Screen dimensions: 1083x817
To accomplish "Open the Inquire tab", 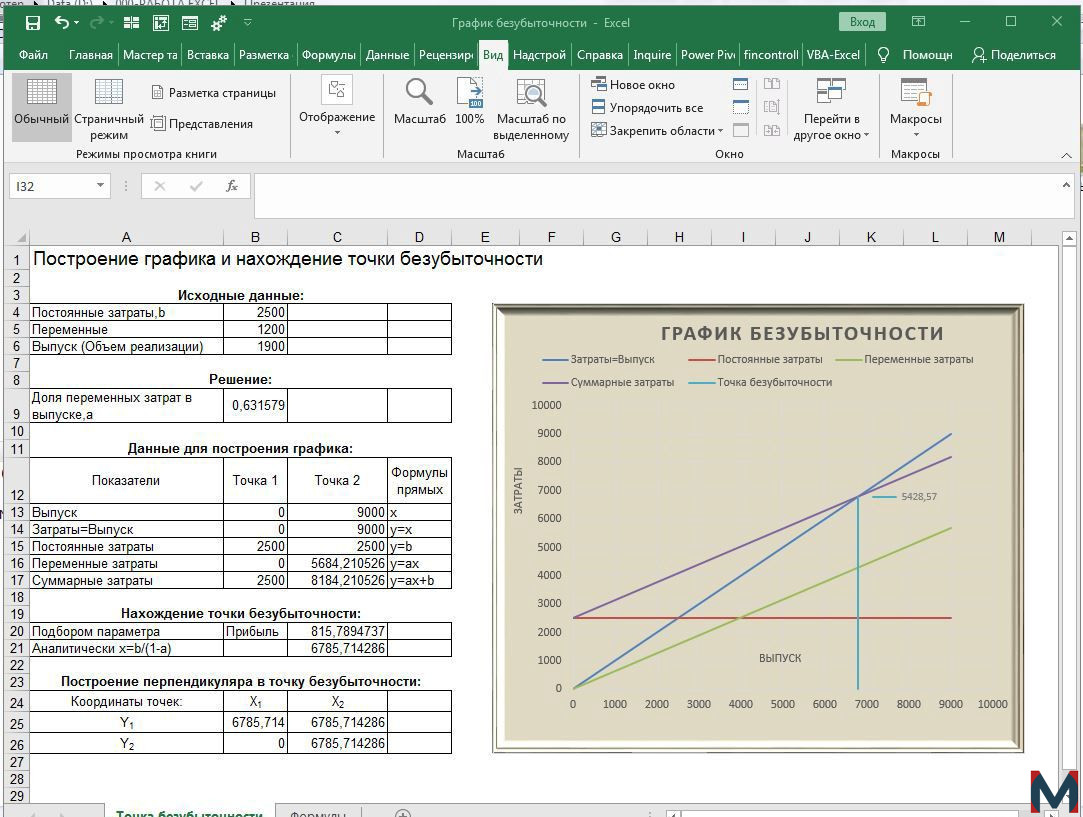I will click(652, 55).
